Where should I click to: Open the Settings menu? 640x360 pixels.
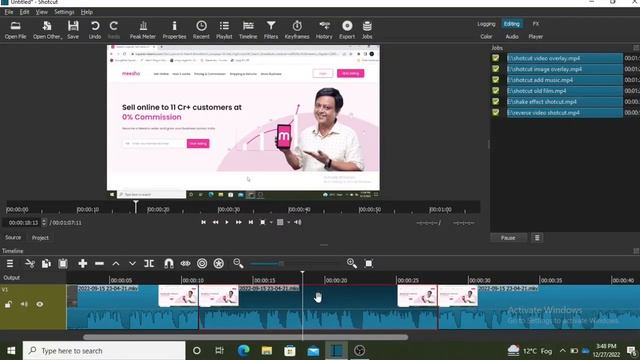64,12
